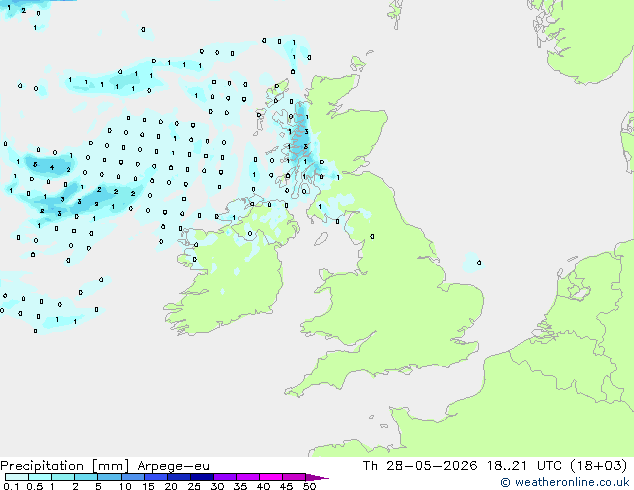Viewport: 634px width, 490px height.
Task: Click the 30–35 mm purple legend swatch
Action: (x=225, y=477)
